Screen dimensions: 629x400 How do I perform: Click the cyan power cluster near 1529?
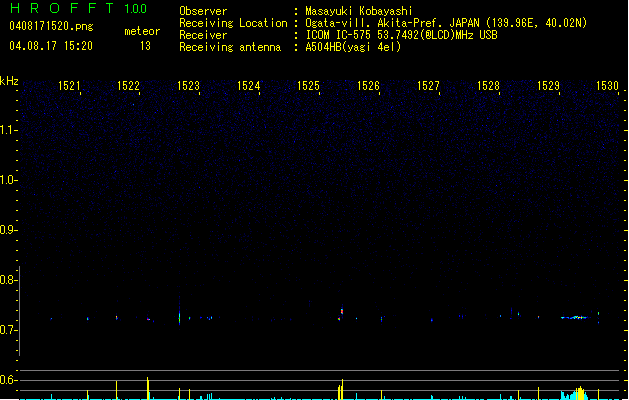click(x=575, y=393)
